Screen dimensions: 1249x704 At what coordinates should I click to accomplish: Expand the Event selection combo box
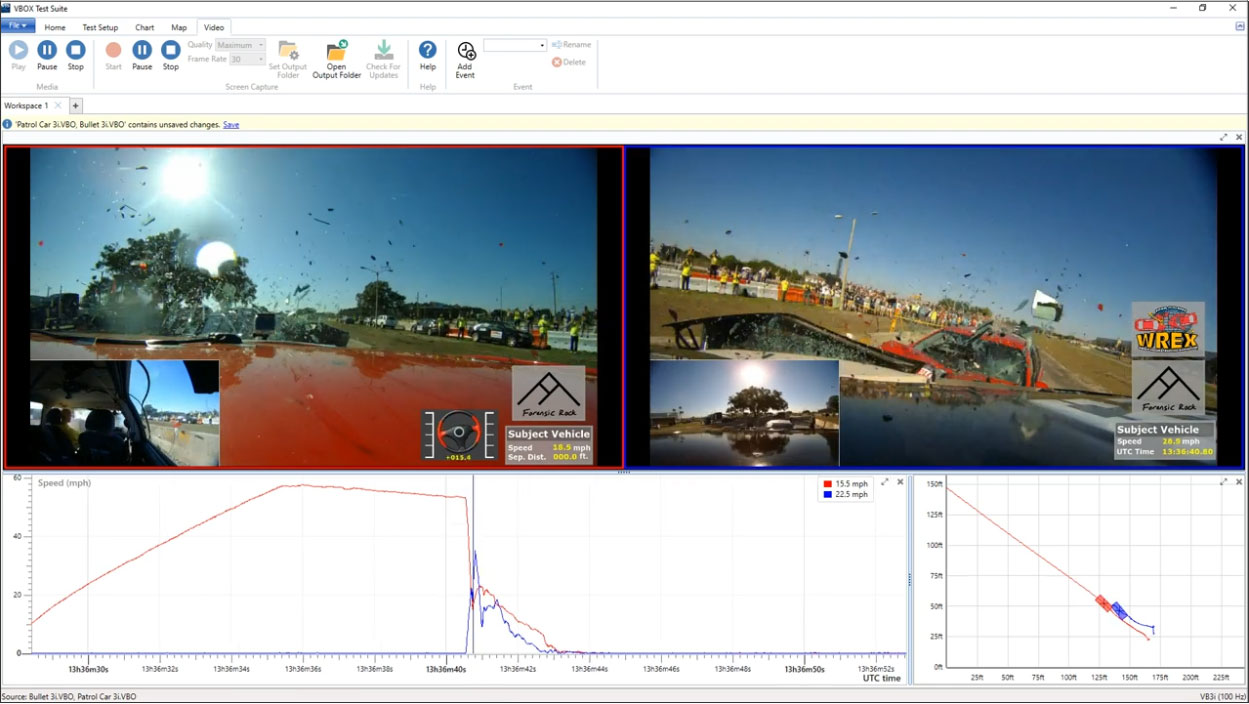(541, 44)
